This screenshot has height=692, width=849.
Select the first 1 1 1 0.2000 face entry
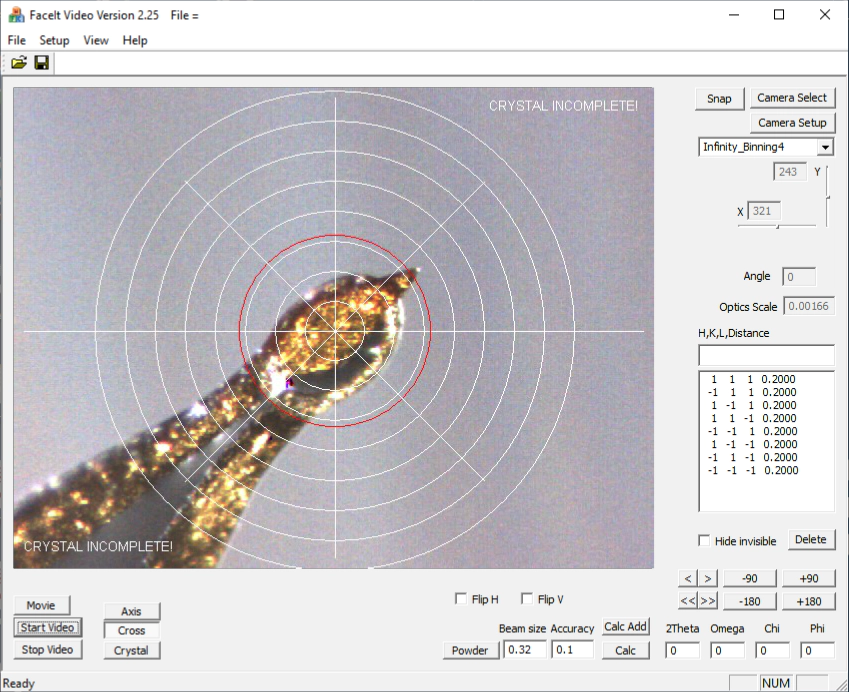click(754, 380)
